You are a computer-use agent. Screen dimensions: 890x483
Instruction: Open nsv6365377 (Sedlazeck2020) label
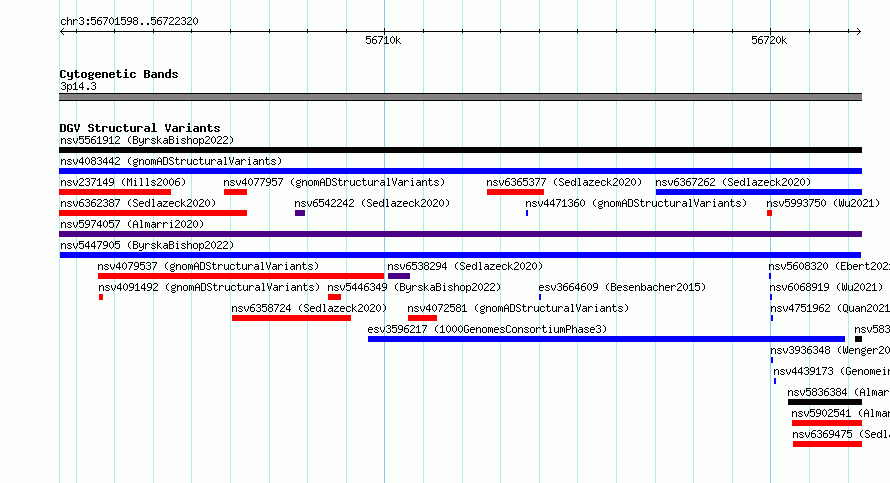tap(564, 182)
